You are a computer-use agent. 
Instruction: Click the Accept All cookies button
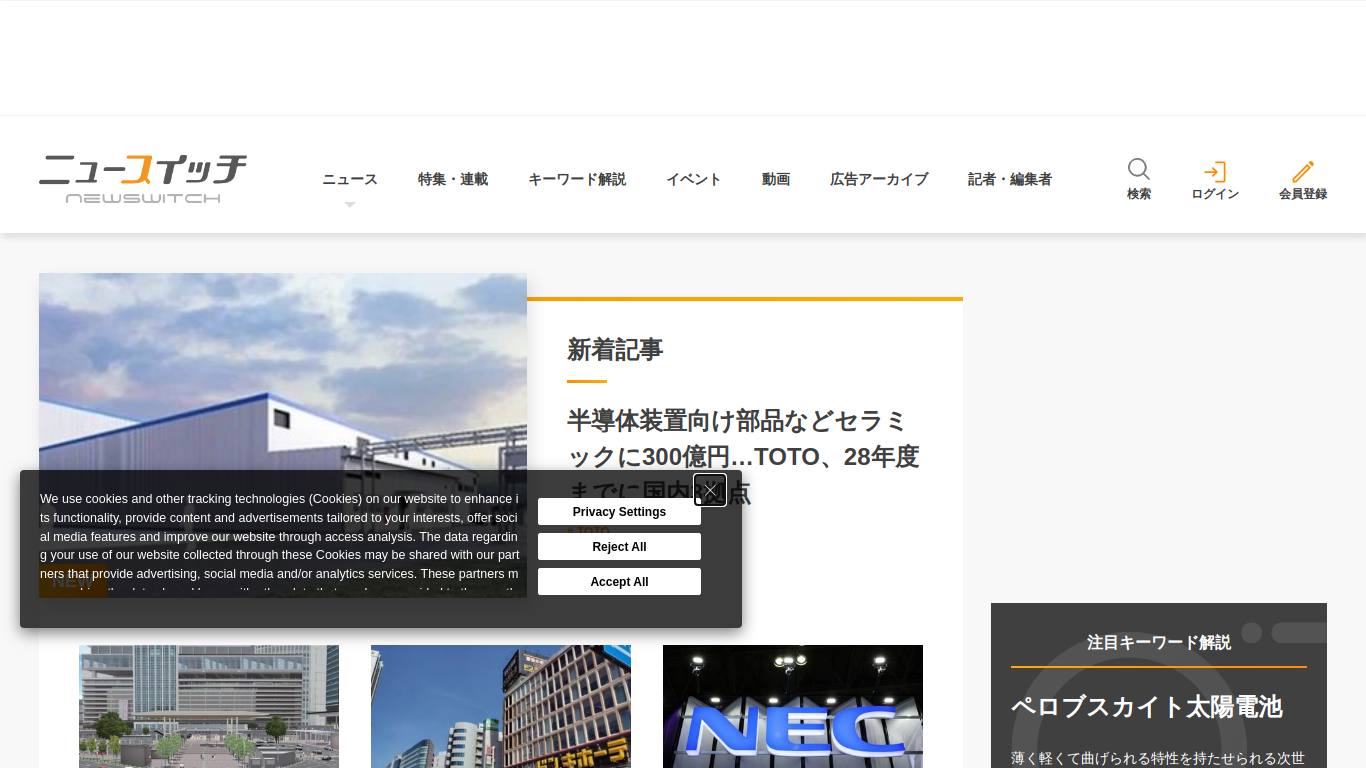(x=619, y=582)
